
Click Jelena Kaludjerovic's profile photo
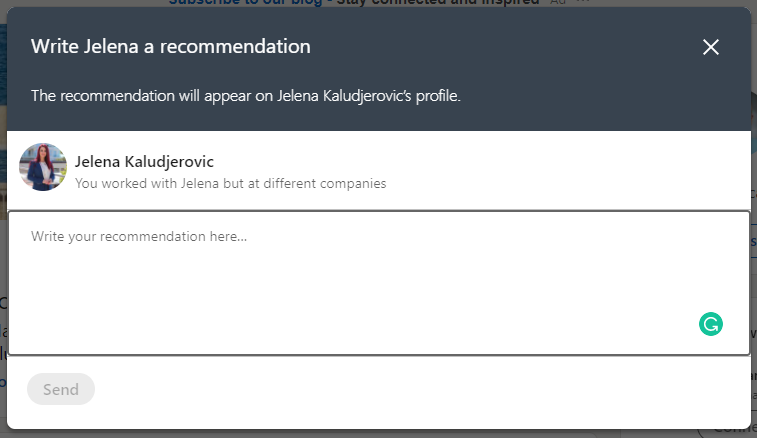click(43, 167)
